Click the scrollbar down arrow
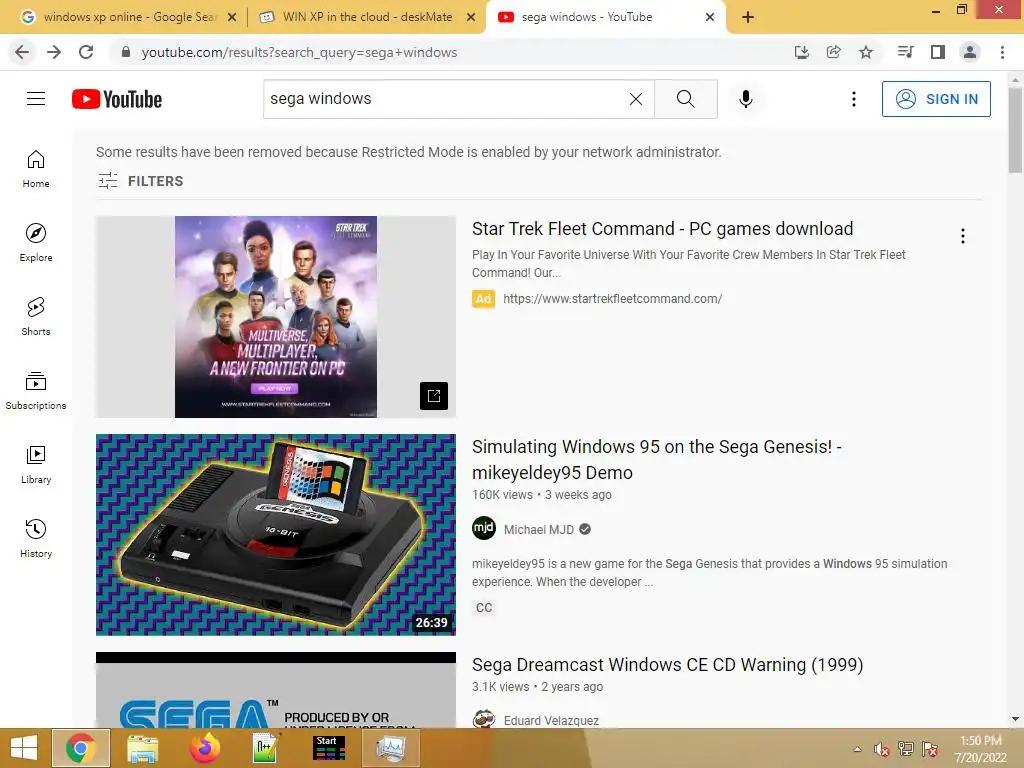The height and width of the screenshot is (768, 1024). coord(1015,719)
